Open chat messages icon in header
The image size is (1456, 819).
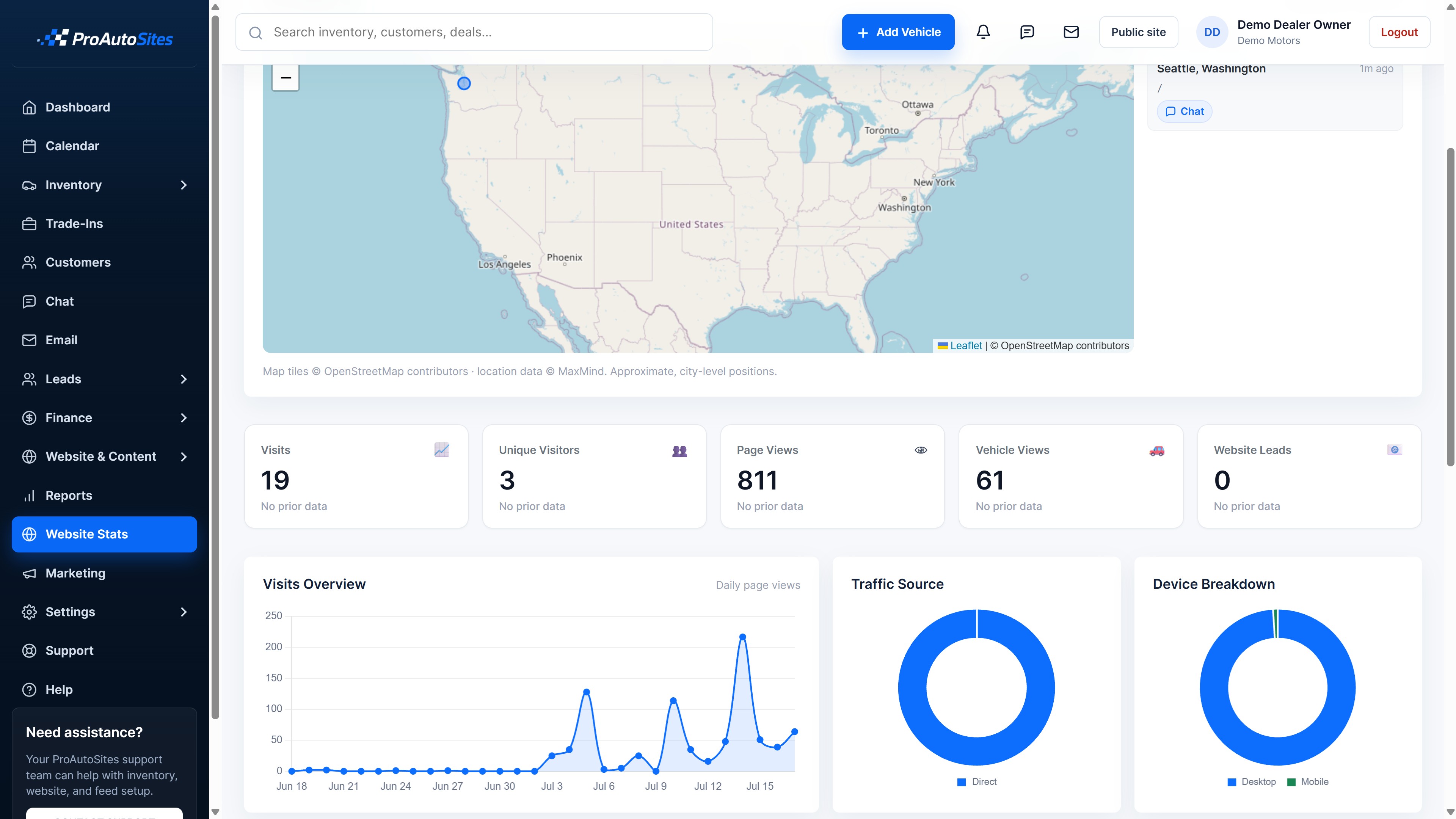coord(1027,32)
